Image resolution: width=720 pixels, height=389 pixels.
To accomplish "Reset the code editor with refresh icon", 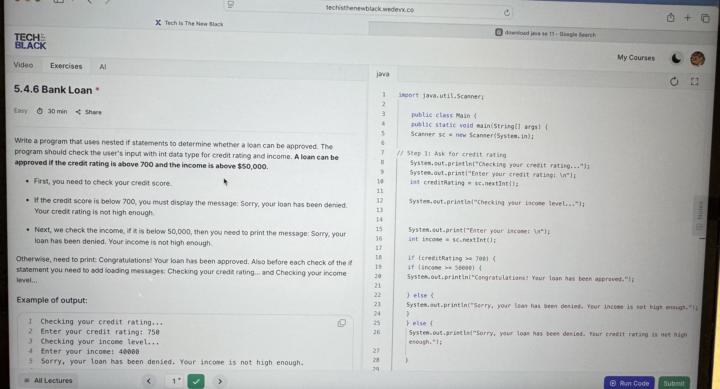I will (x=674, y=82).
